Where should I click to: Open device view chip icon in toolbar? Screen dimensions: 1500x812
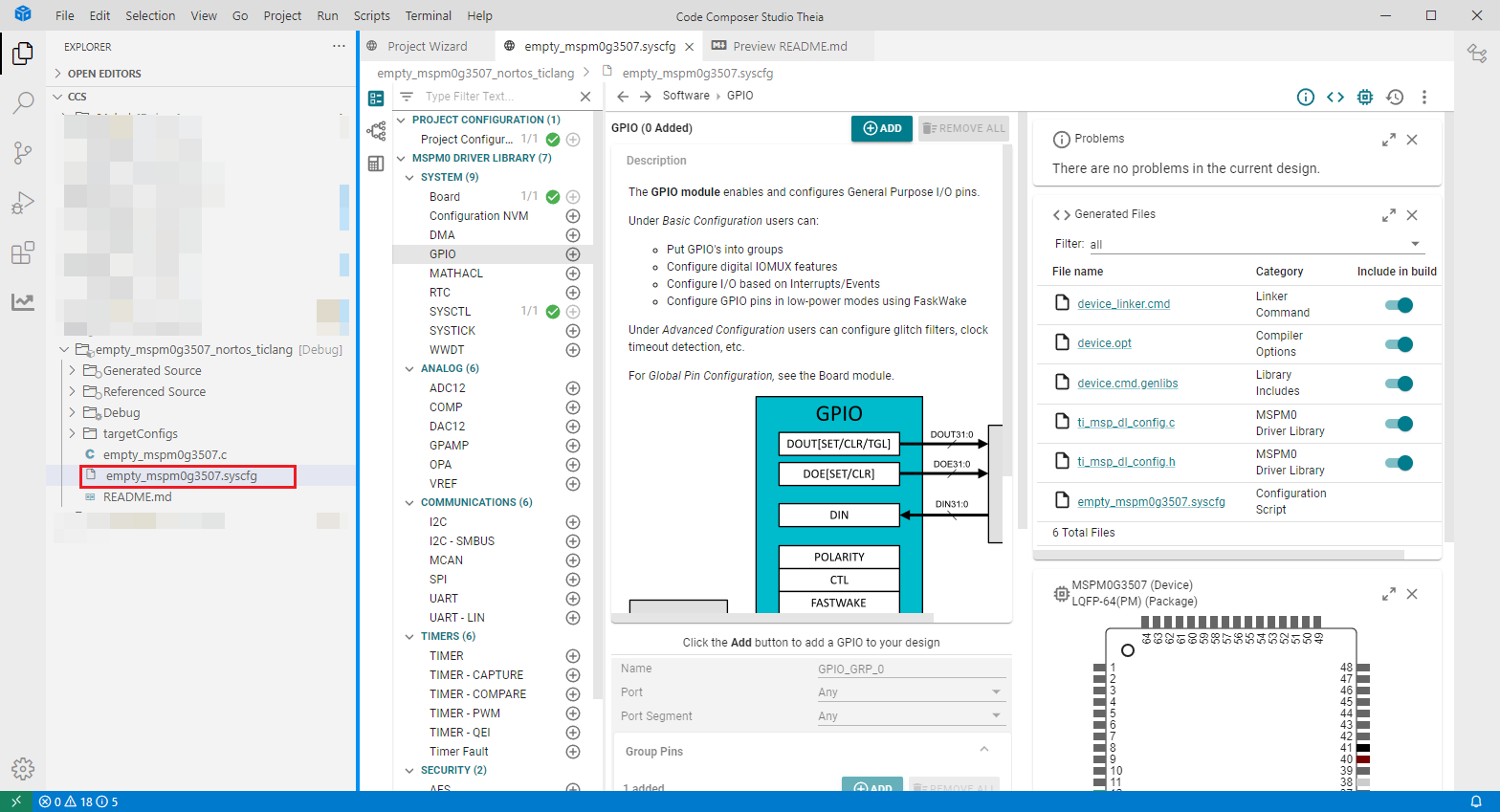(1365, 97)
